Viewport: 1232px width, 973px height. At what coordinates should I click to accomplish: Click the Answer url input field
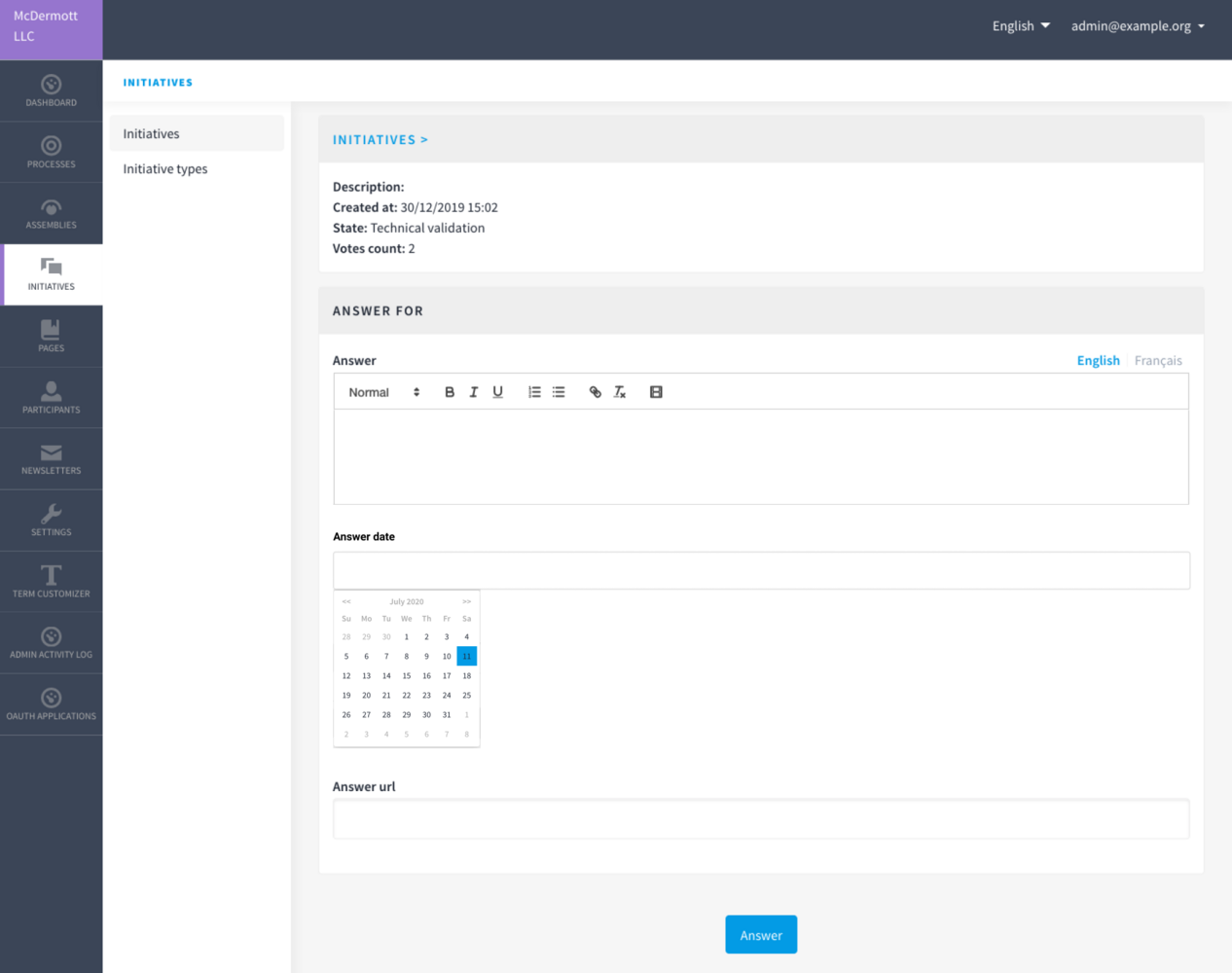[760, 819]
